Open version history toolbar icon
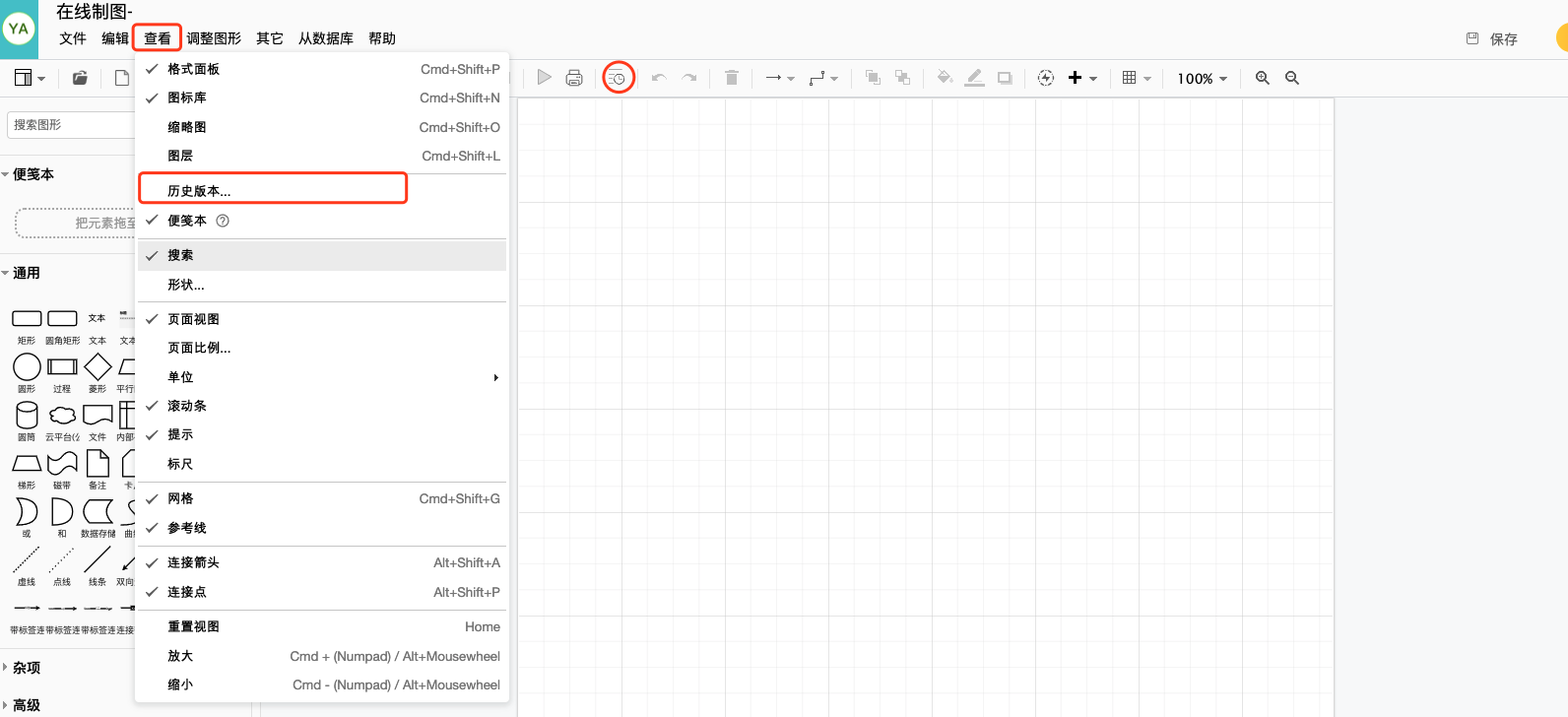The image size is (1568, 717). click(618, 78)
